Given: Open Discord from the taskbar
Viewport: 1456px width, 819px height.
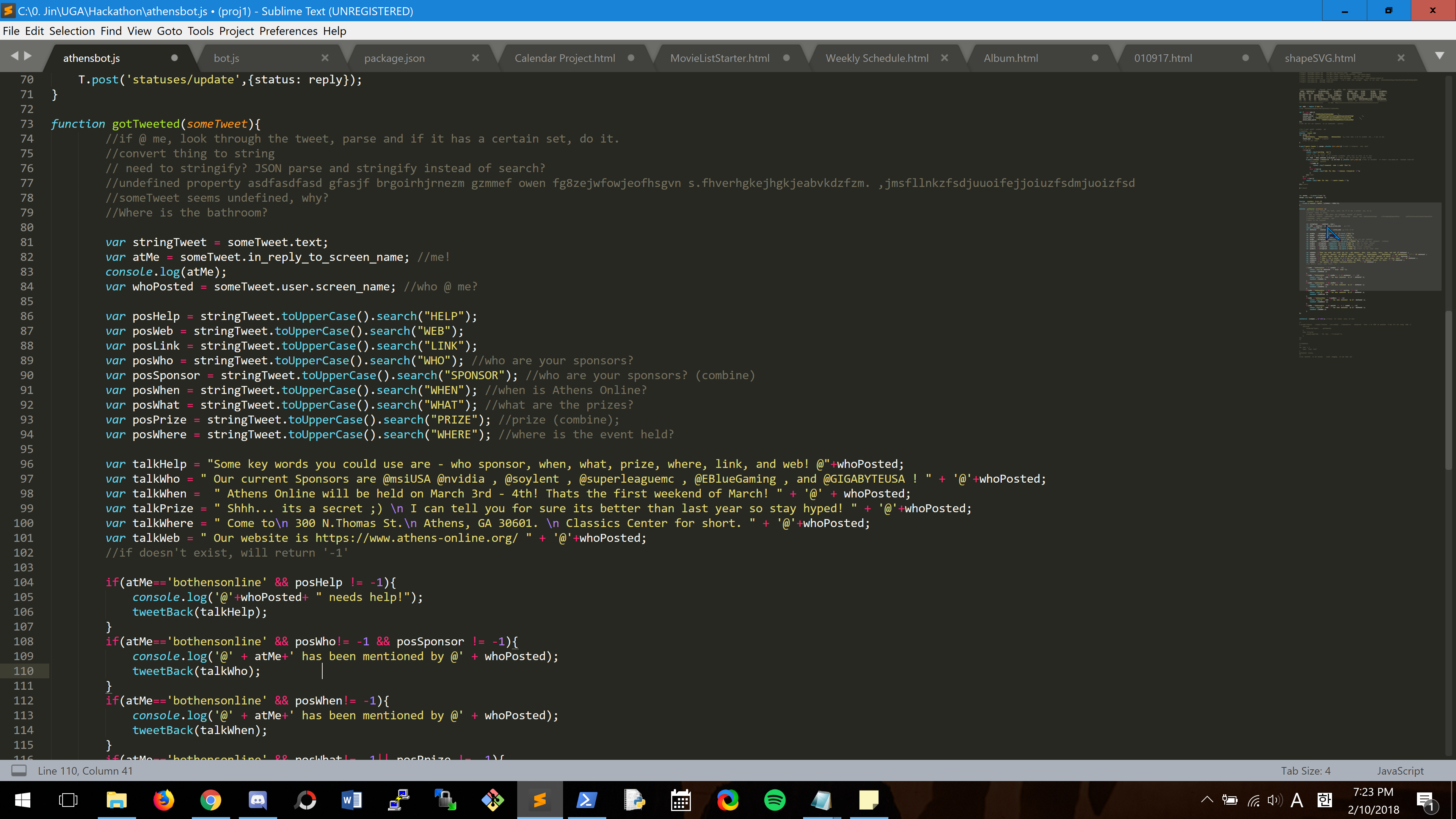Looking at the screenshot, I should pyautogui.click(x=258, y=800).
